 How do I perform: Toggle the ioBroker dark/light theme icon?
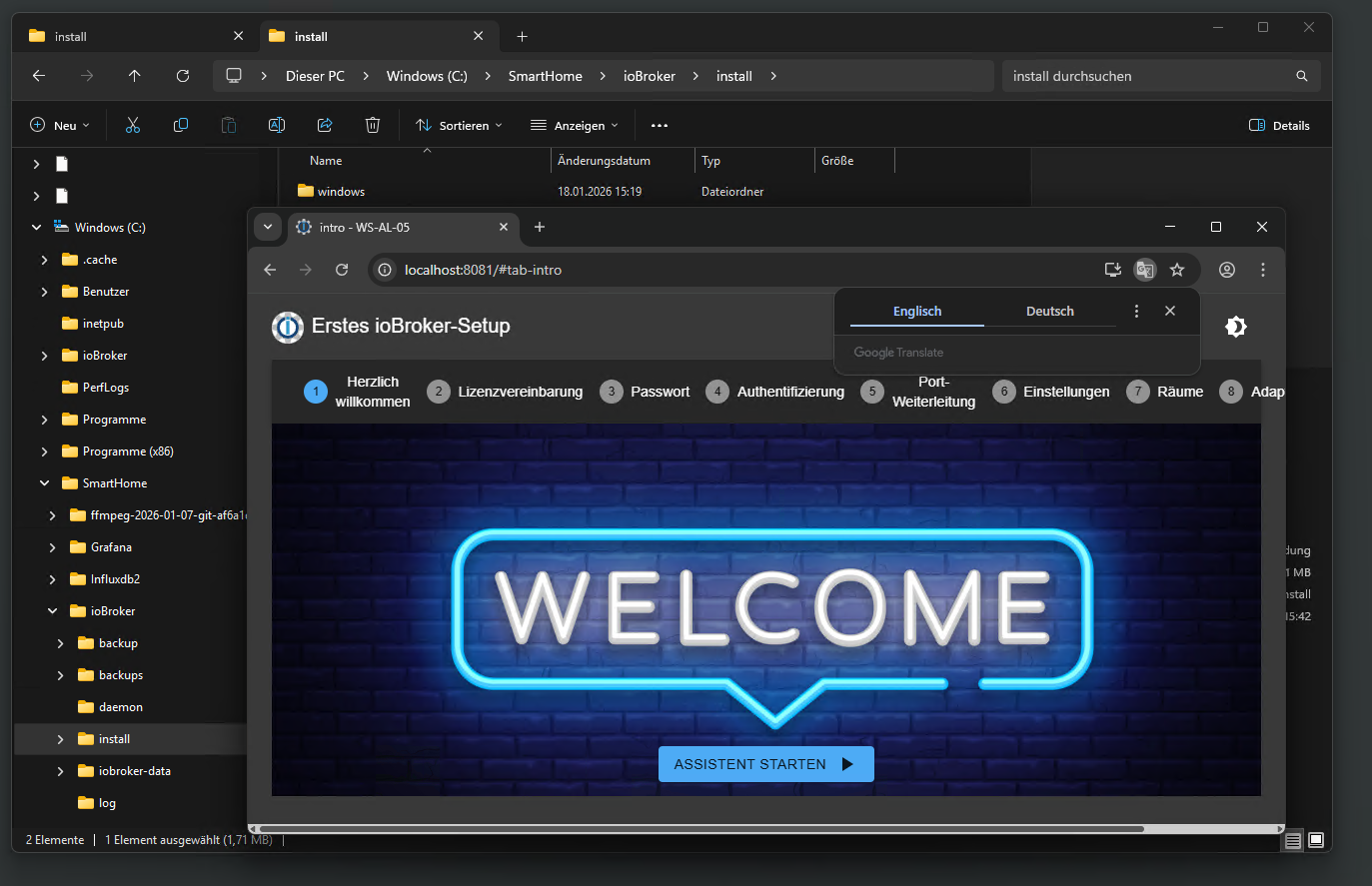1236,327
